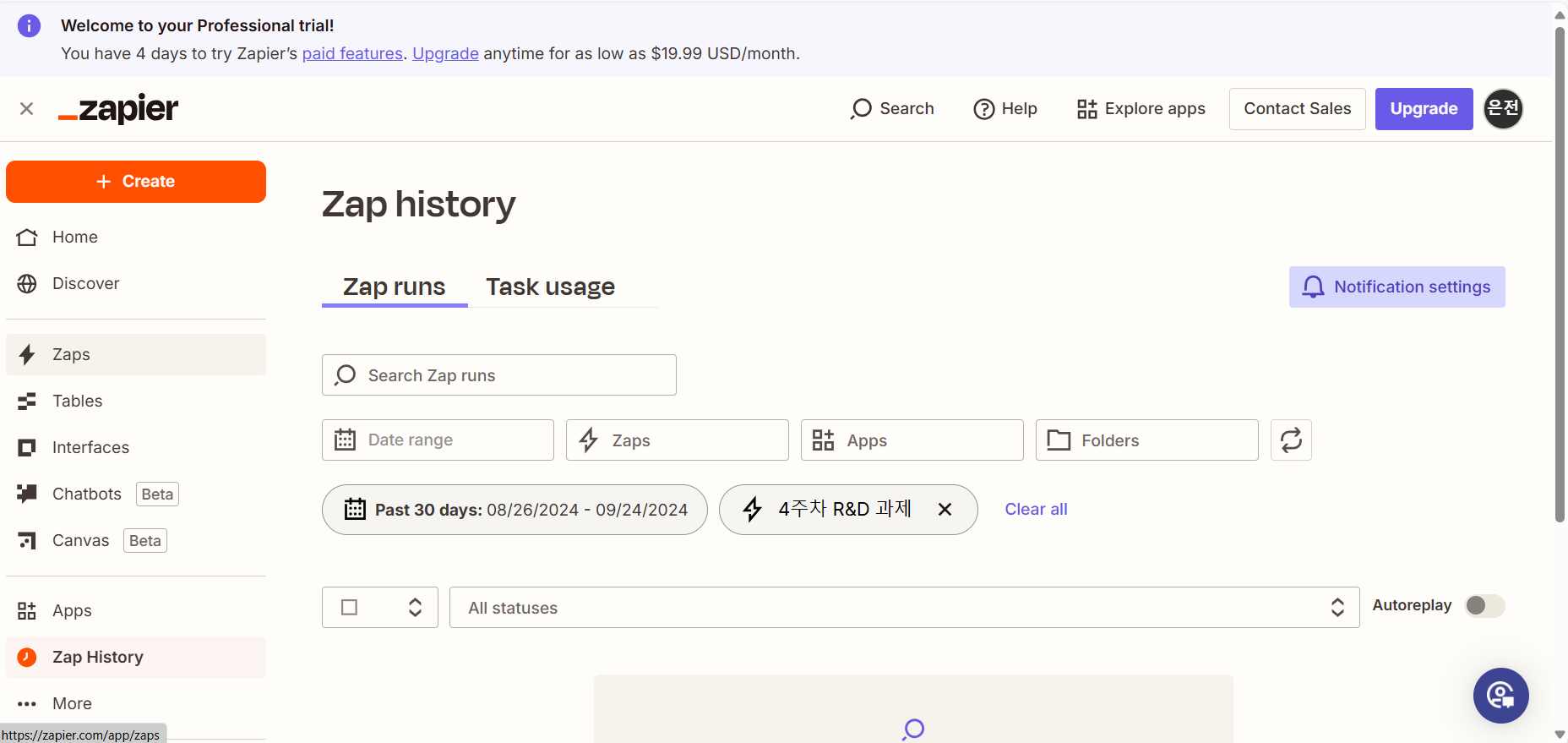Open the Date range filter dropdown
Image resolution: width=1568 pixels, height=743 pixels.
pos(438,440)
